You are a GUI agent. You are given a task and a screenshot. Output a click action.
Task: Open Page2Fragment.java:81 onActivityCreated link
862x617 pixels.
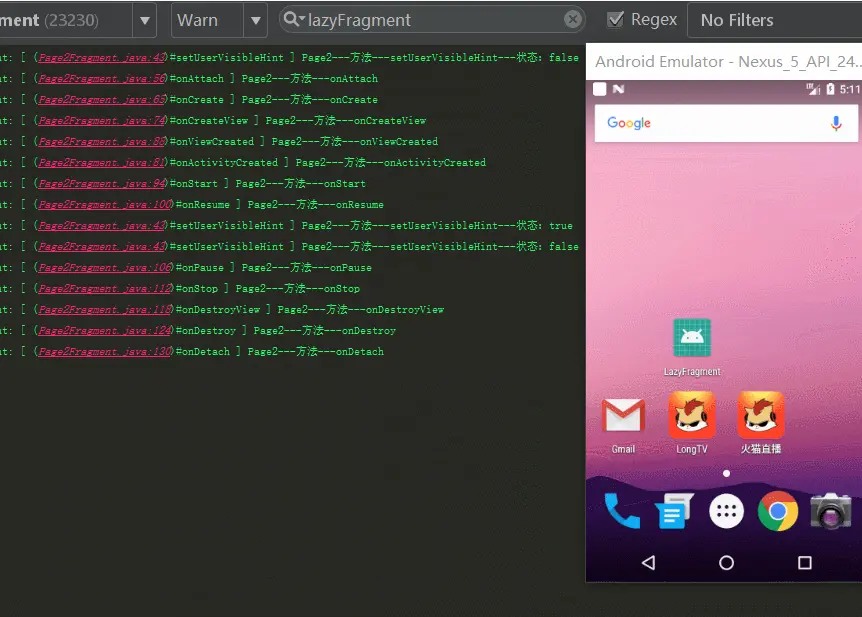point(102,162)
